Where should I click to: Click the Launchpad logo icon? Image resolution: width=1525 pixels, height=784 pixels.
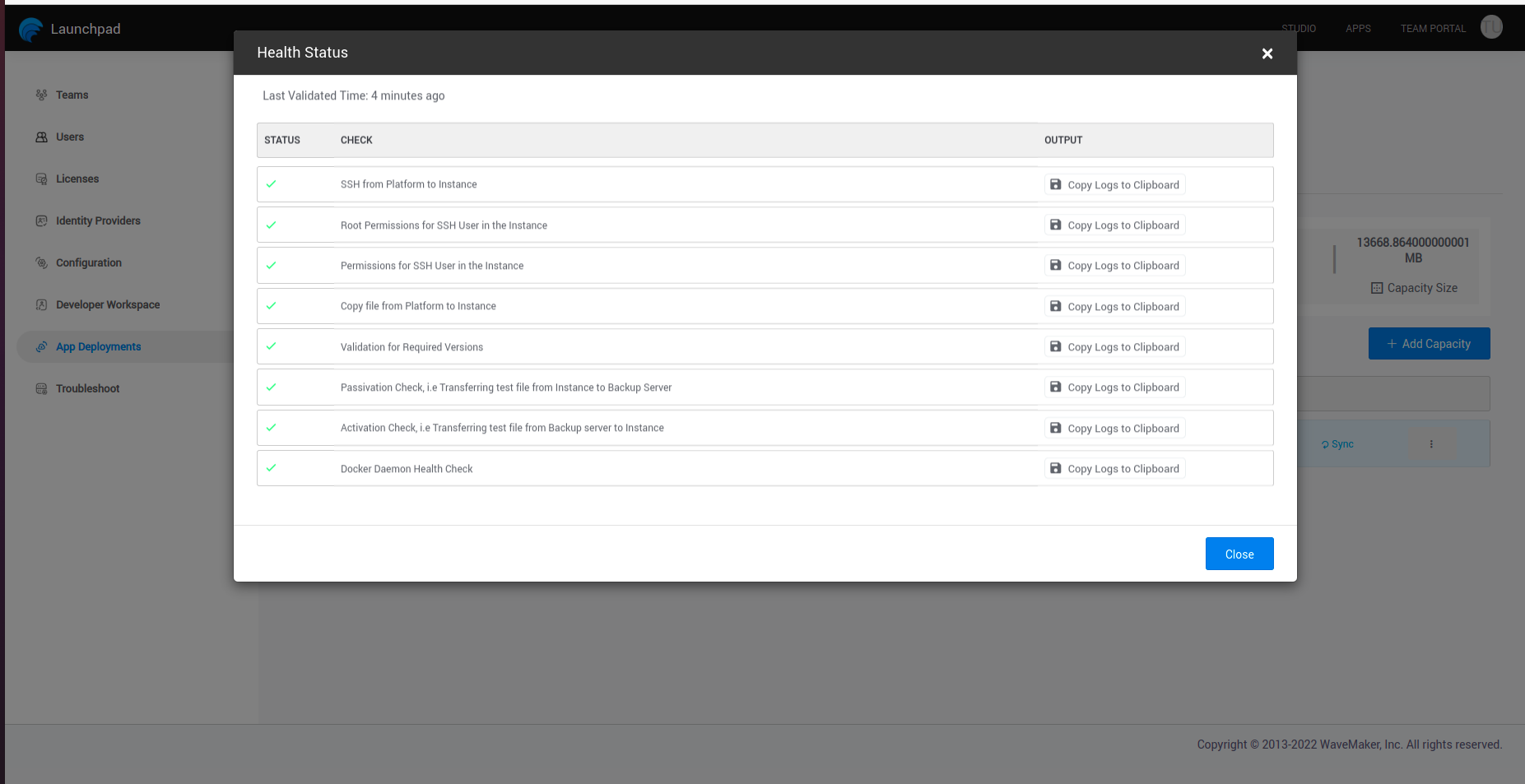30,30
